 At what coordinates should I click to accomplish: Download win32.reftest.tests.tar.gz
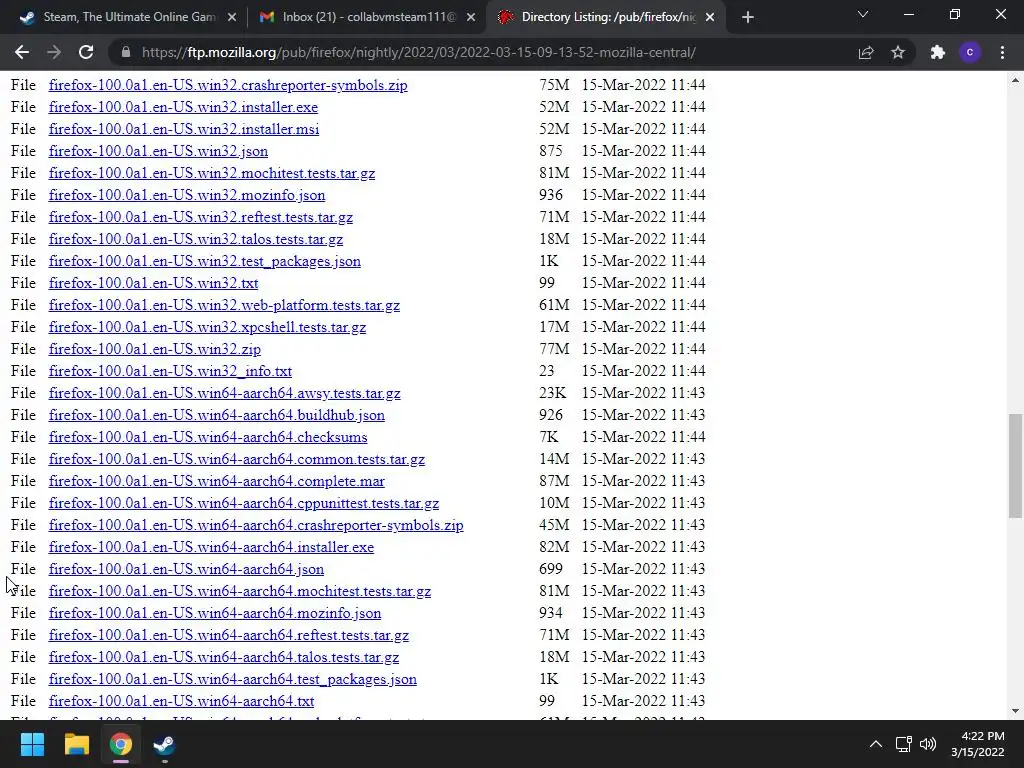click(200, 217)
